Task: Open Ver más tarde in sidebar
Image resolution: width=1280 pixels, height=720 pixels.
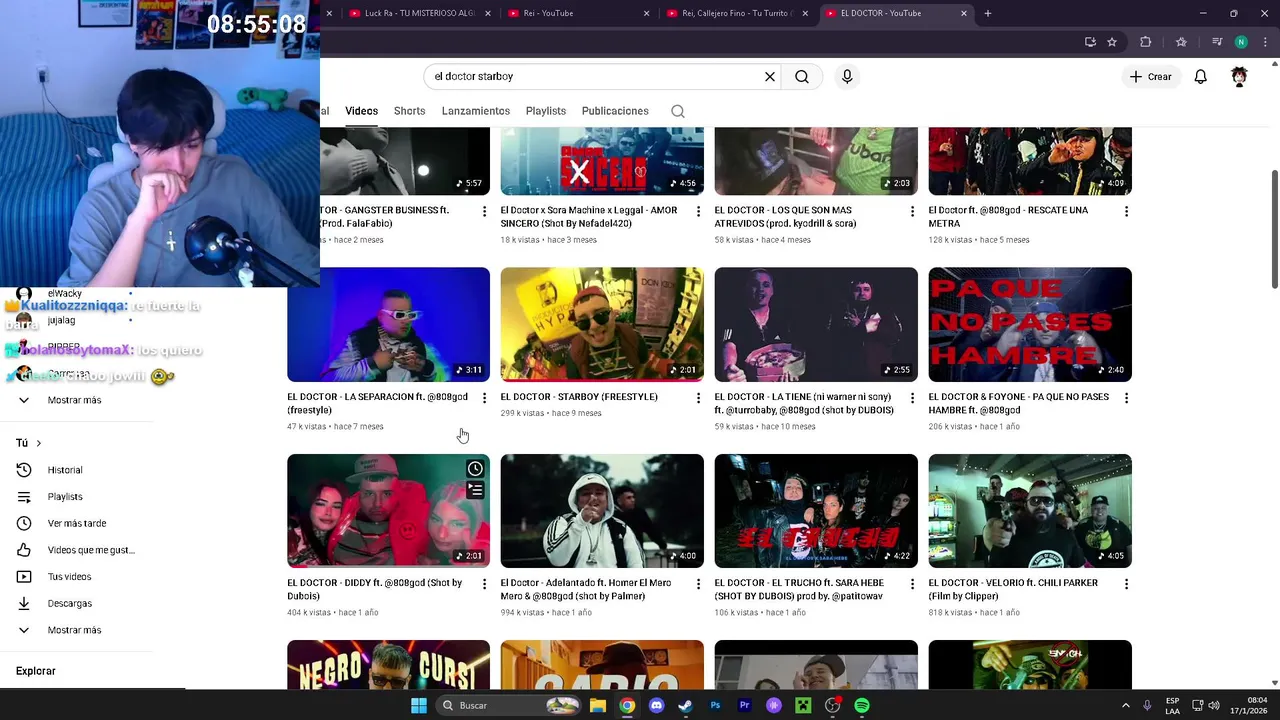Action: 75,523
